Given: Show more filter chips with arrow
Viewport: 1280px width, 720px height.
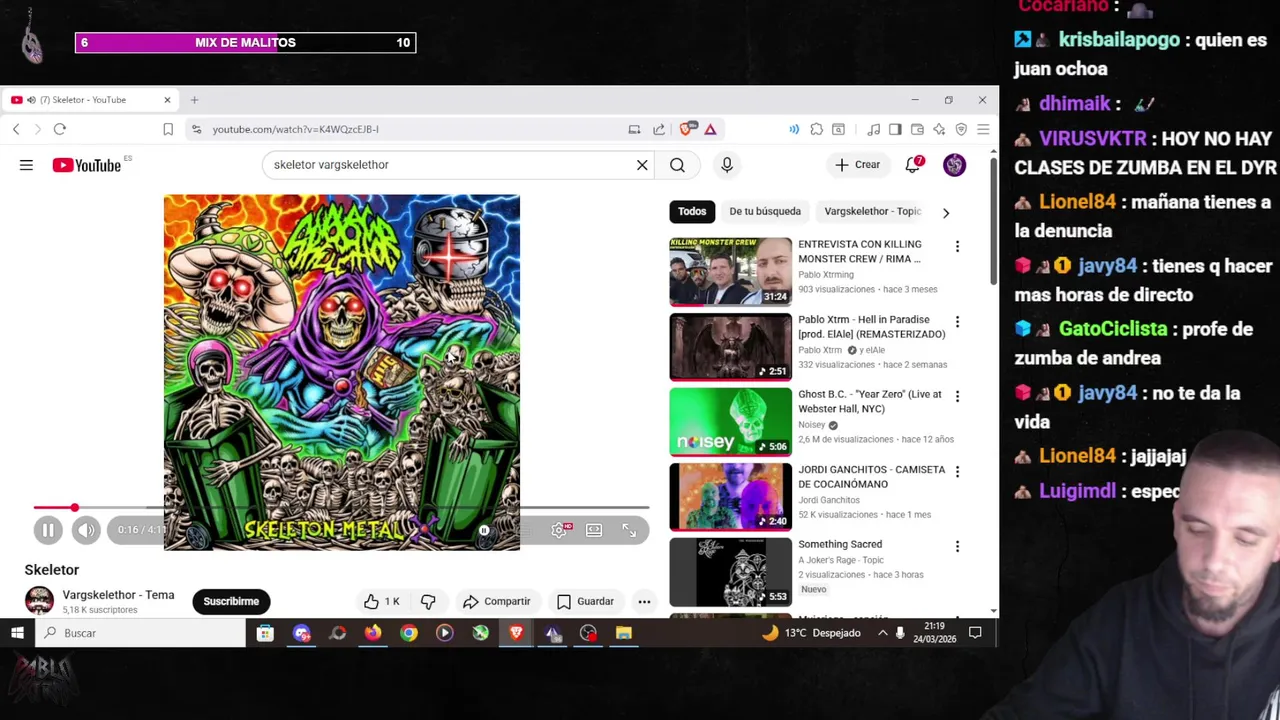Looking at the screenshot, I should [946, 212].
